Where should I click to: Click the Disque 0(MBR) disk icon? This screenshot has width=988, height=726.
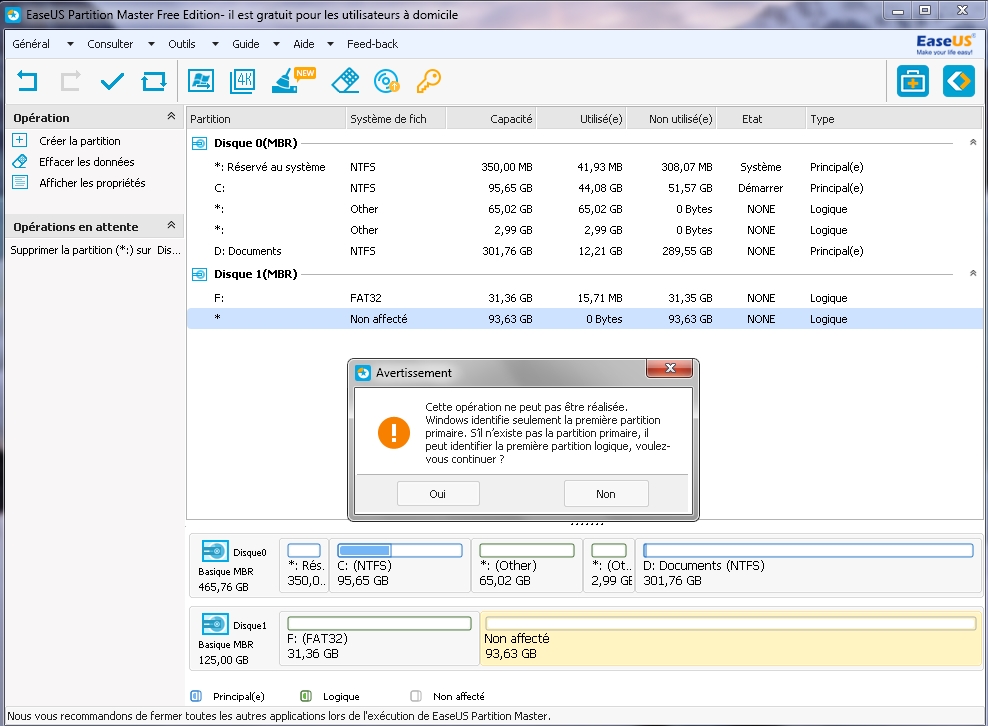tap(199, 143)
